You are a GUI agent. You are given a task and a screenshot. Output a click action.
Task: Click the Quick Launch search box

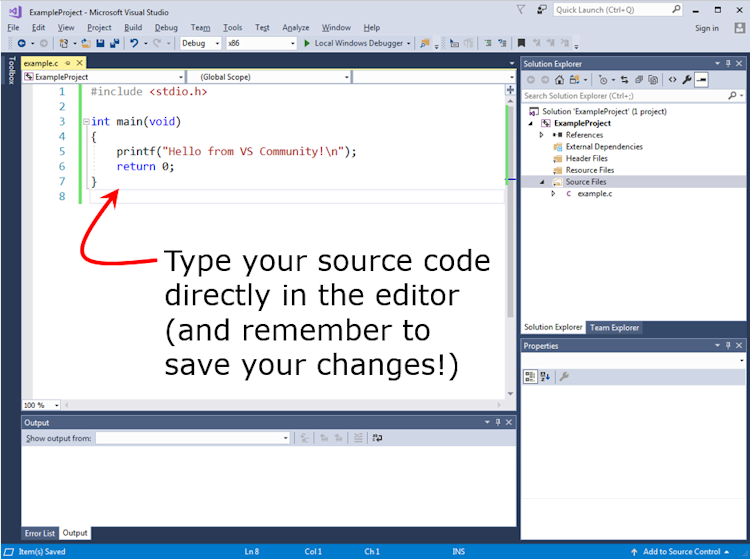coord(618,10)
